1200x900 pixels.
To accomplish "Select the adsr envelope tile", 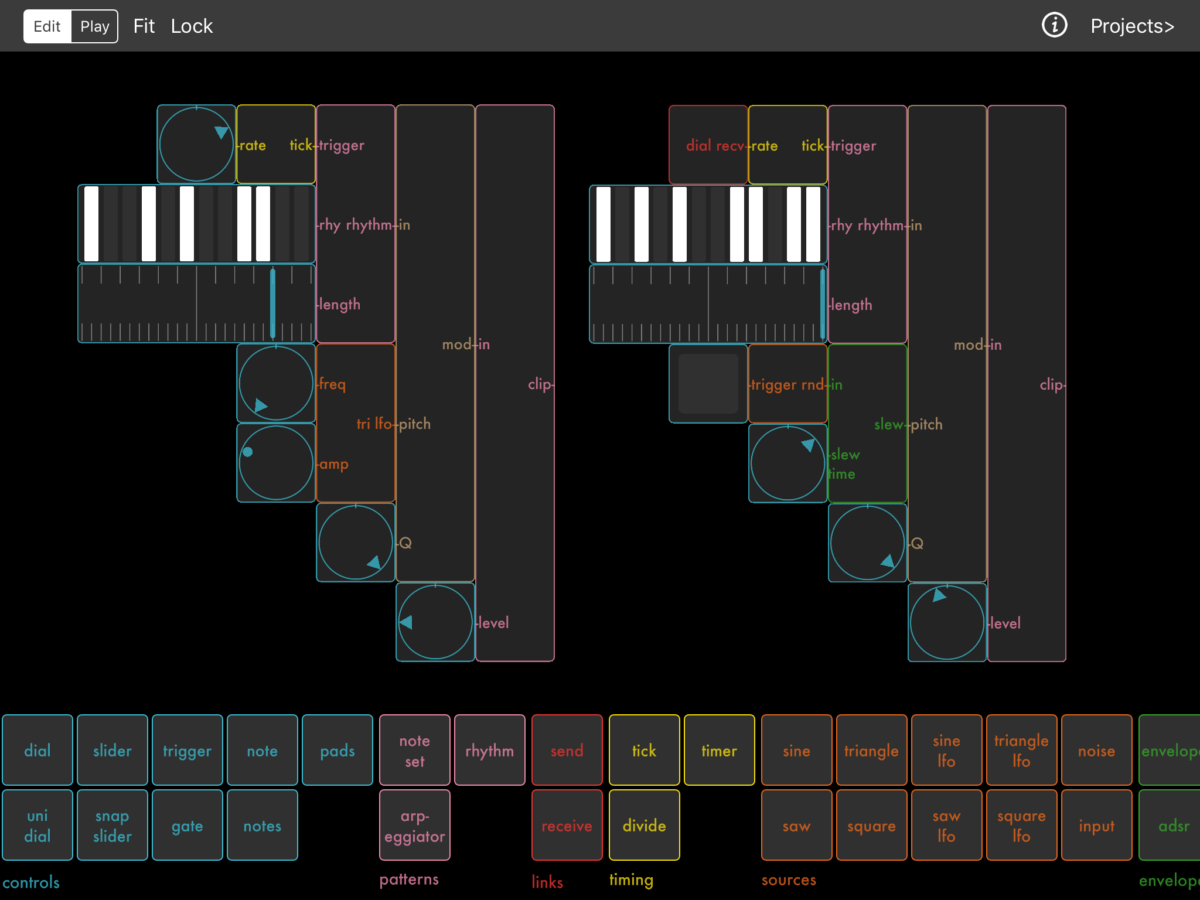I will click(1172, 825).
